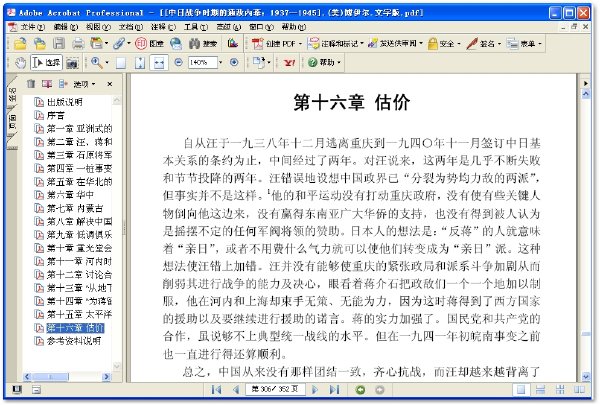Screen dimensions: 600x406
Task: Open bookmark 序言
Action: pyautogui.click(x=55, y=116)
